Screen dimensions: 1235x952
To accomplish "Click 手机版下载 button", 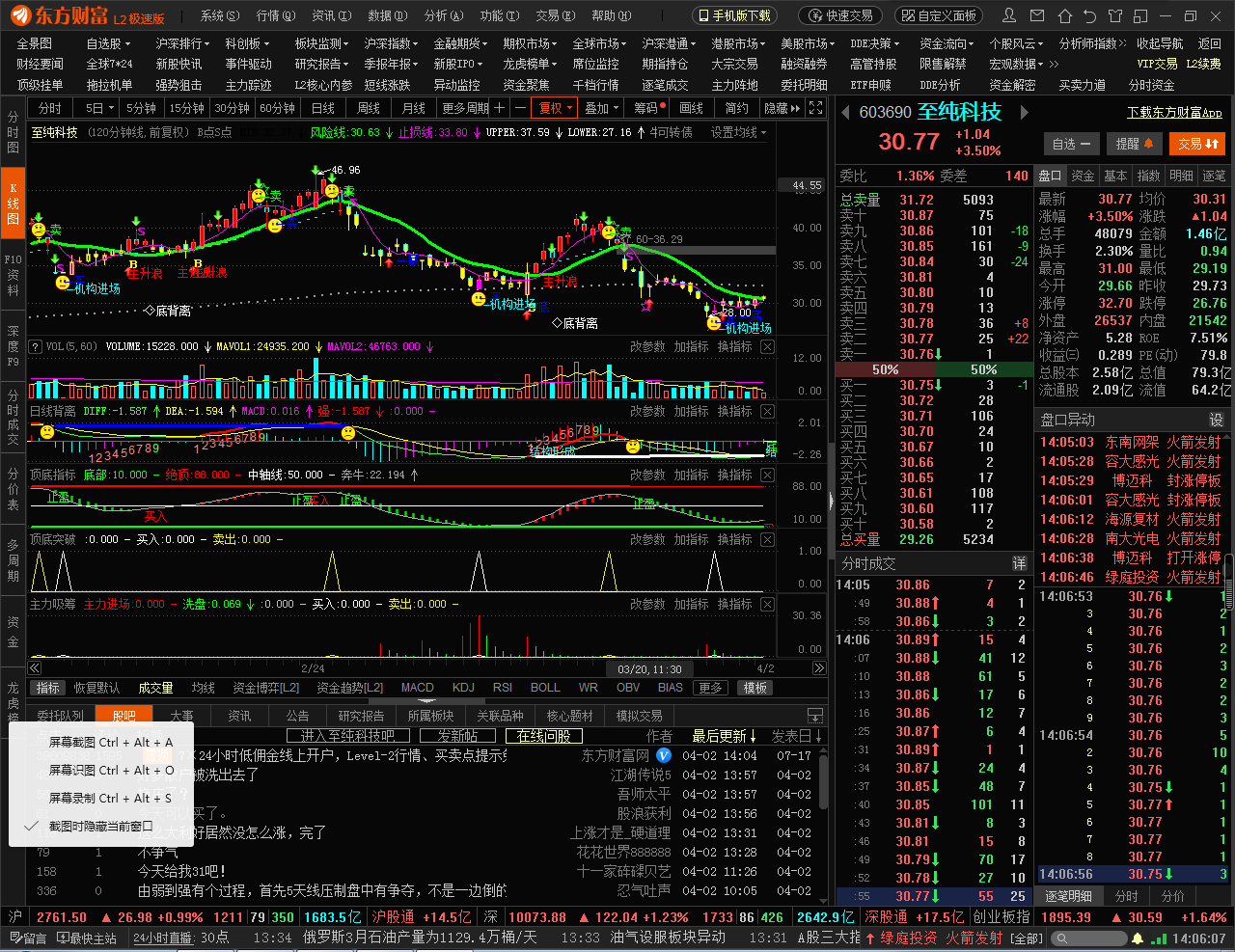I will [734, 15].
